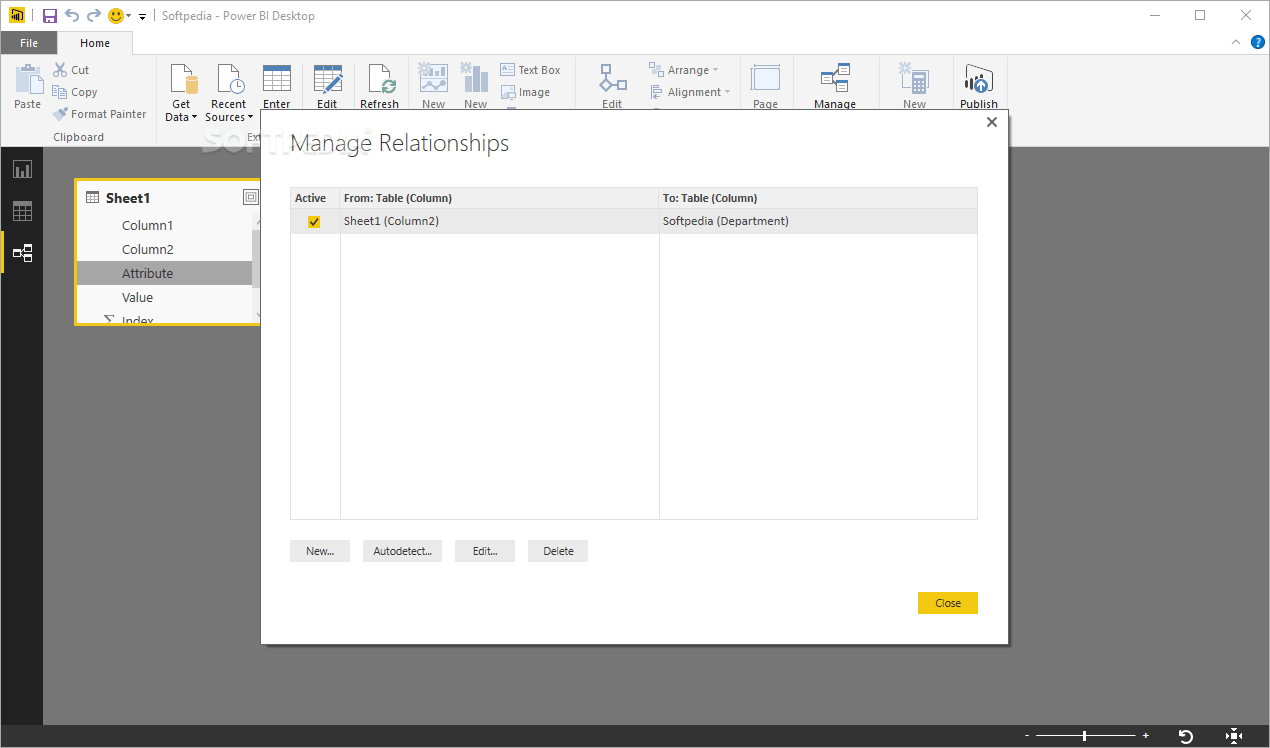1270x748 pixels.
Task: Select Relationships view in sidebar
Action: [x=22, y=253]
